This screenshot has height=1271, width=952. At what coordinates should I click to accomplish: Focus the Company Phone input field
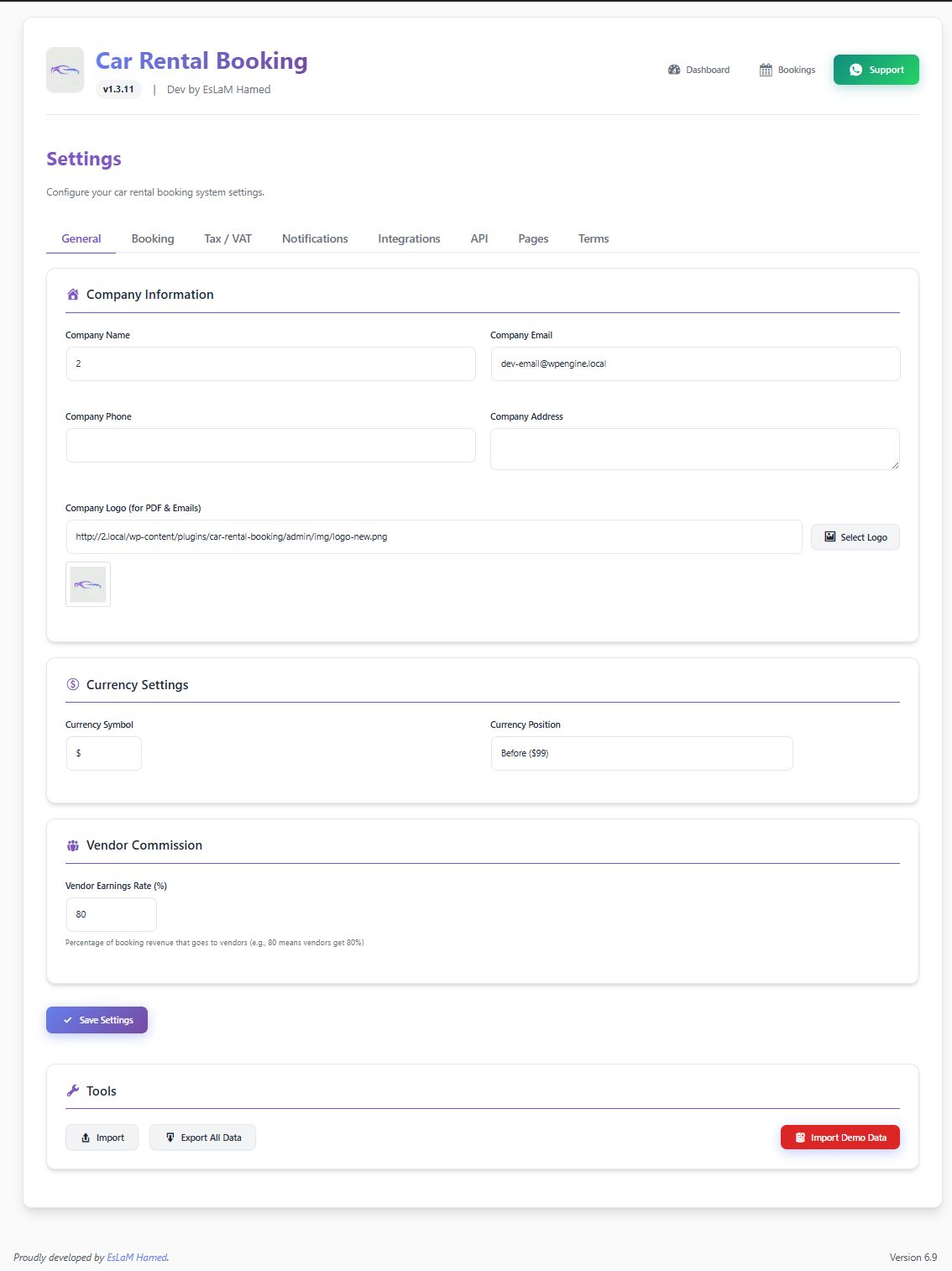pyautogui.click(x=270, y=445)
